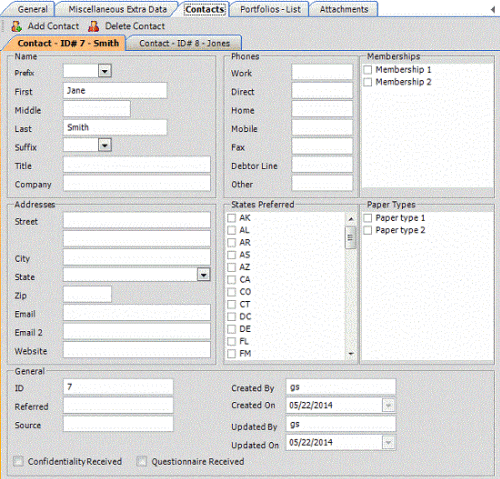Click the Zip field
Image resolution: width=500 pixels, height=479 pixels.
pos(87,294)
